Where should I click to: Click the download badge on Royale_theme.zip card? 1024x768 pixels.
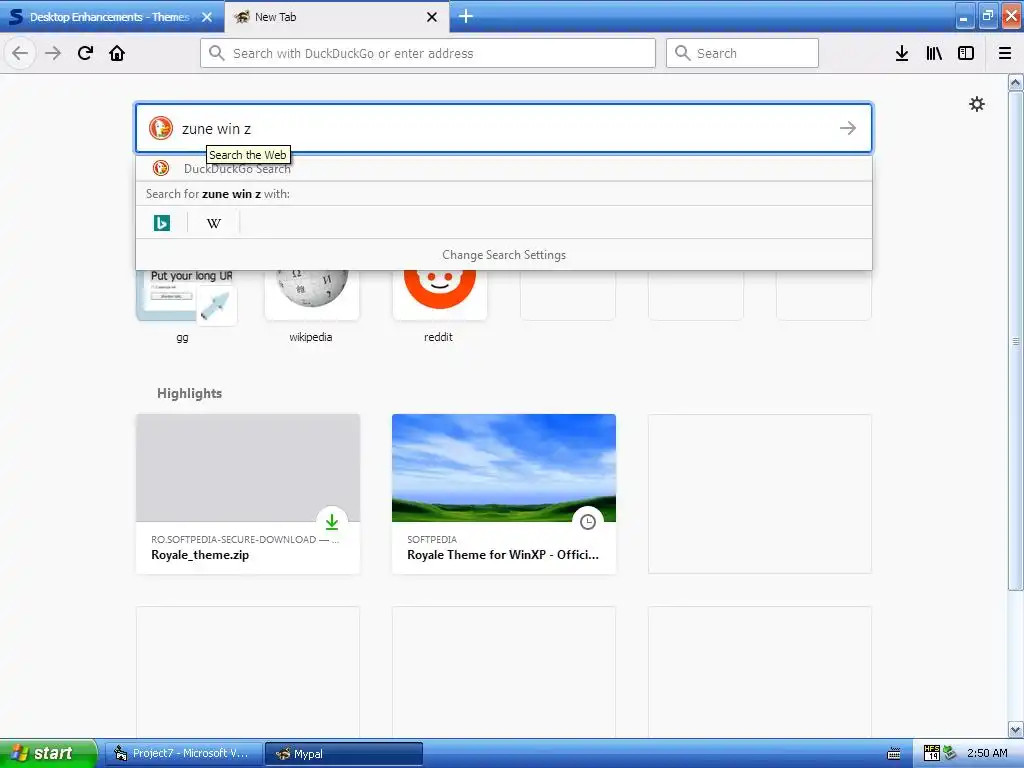point(332,522)
